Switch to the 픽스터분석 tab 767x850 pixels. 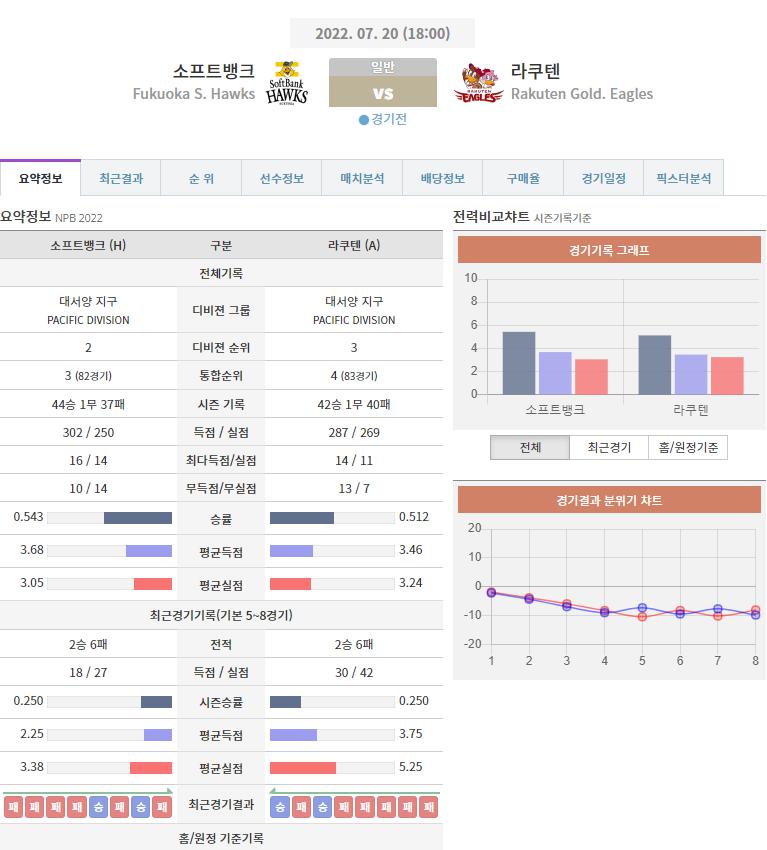coord(683,178)
